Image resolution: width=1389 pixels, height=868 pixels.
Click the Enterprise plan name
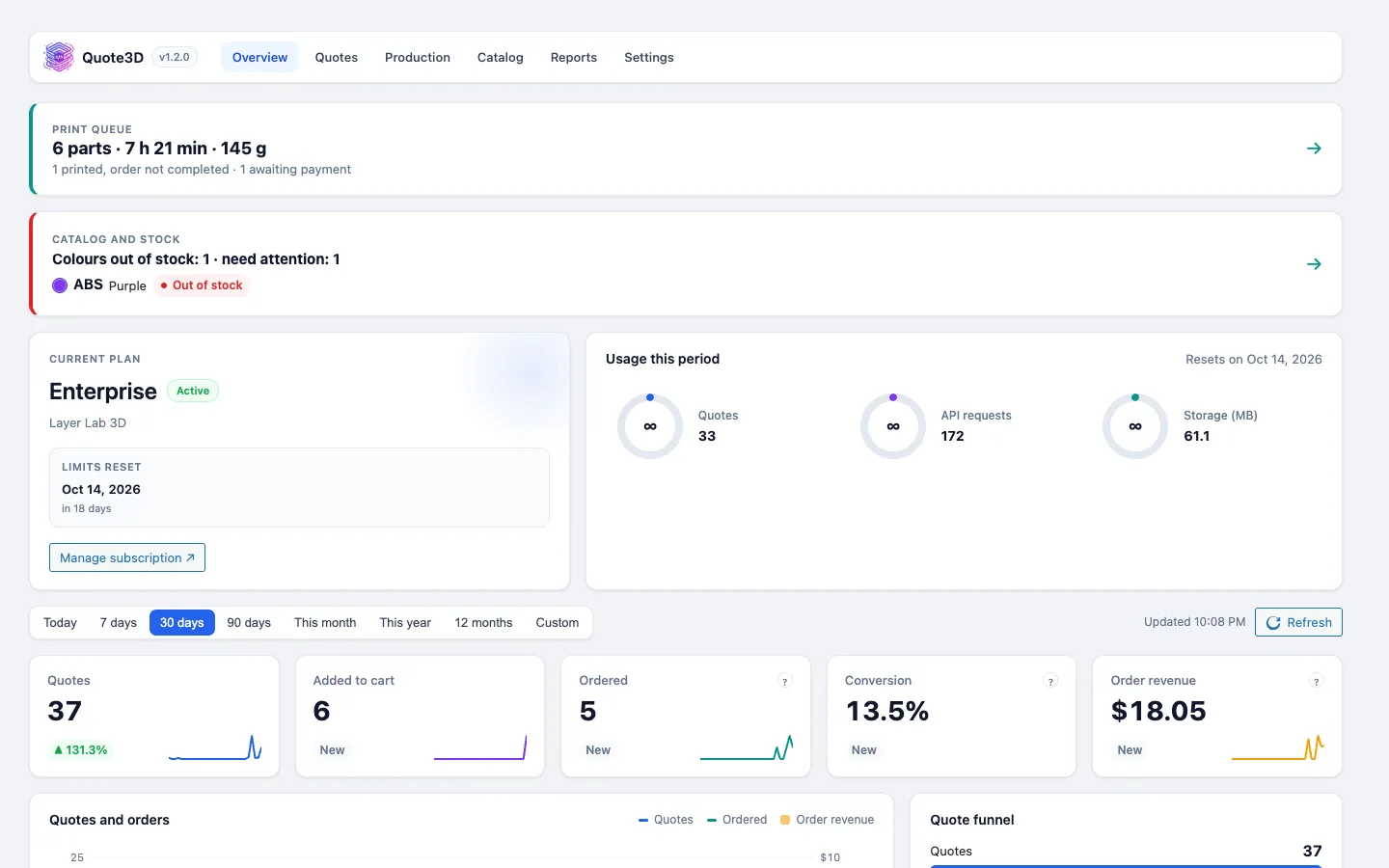tap(103, 392)
